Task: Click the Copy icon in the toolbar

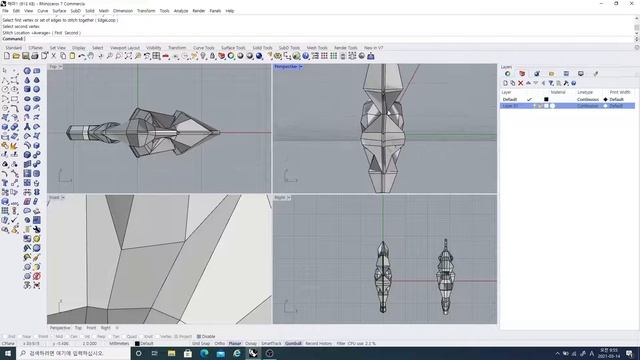Action: pyautogui.click(x=63, y=56)
